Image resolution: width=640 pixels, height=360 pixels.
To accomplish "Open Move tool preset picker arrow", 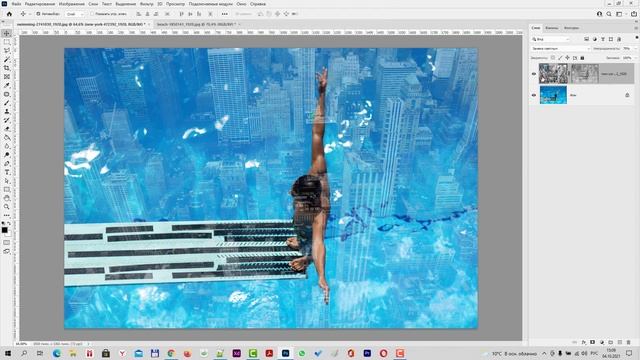I will 30,14.
